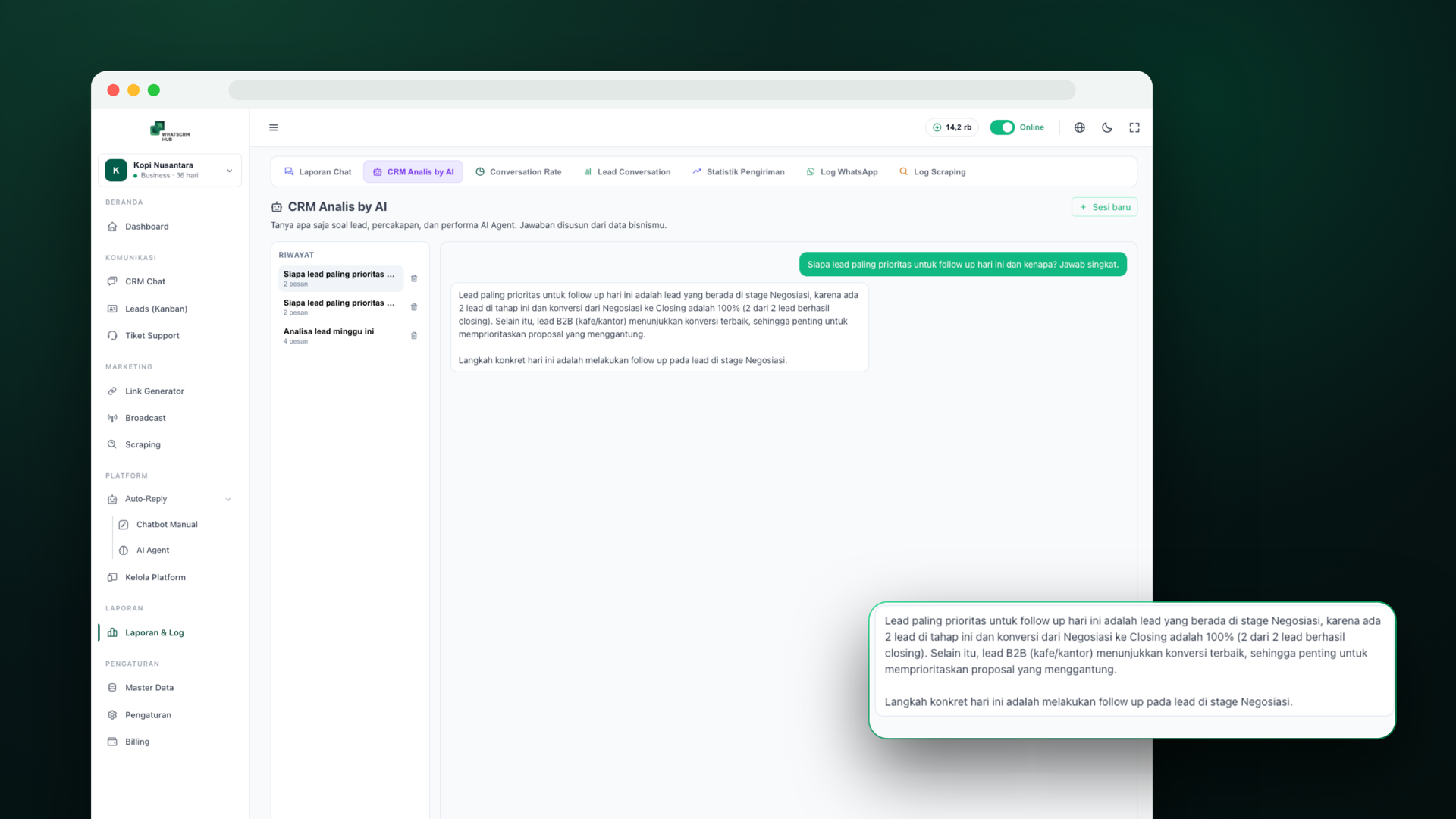
Task: Click the Scraping search icon
Action: pyautogui.click(x=112, y=444)
